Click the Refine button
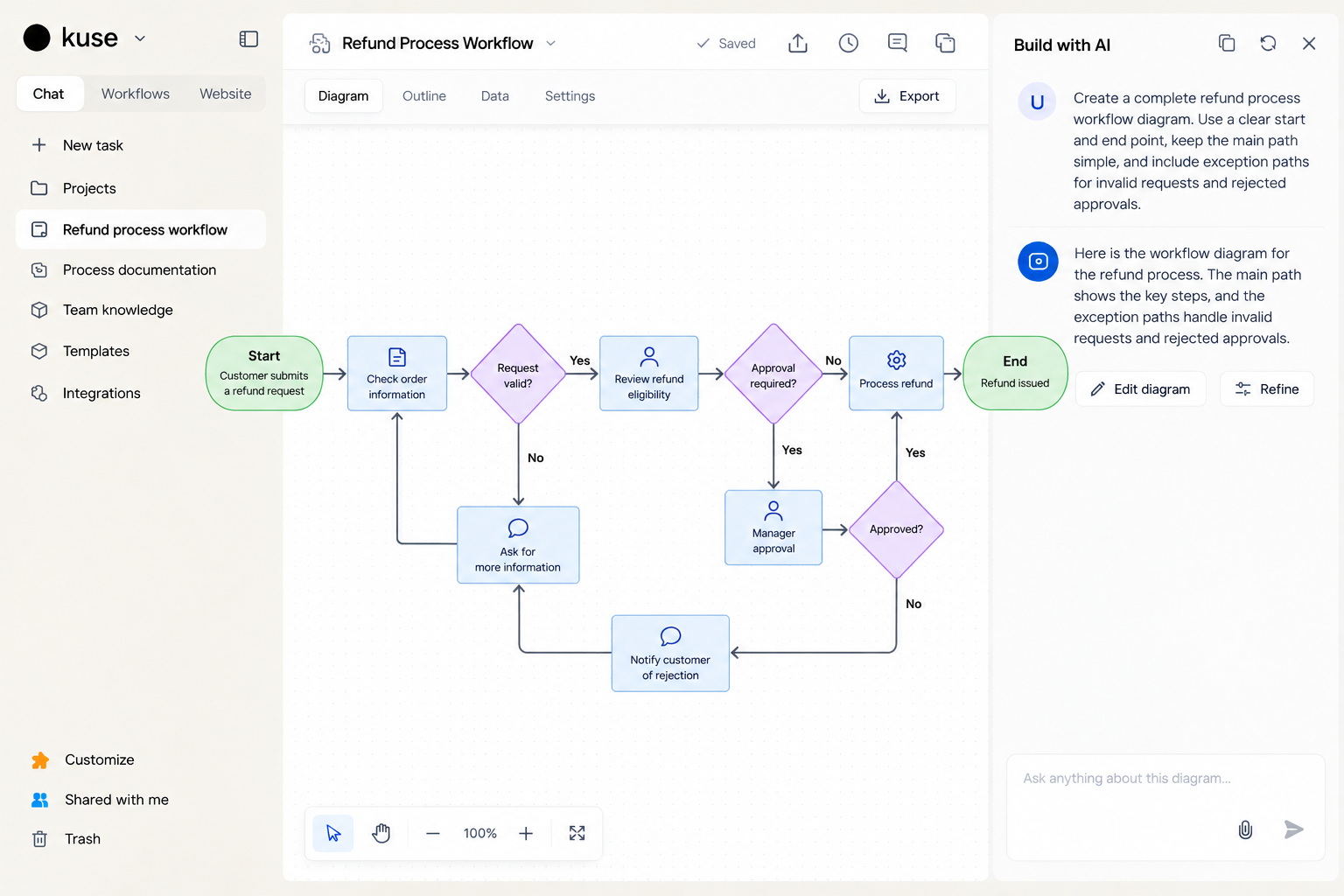 coord(1267,388)
